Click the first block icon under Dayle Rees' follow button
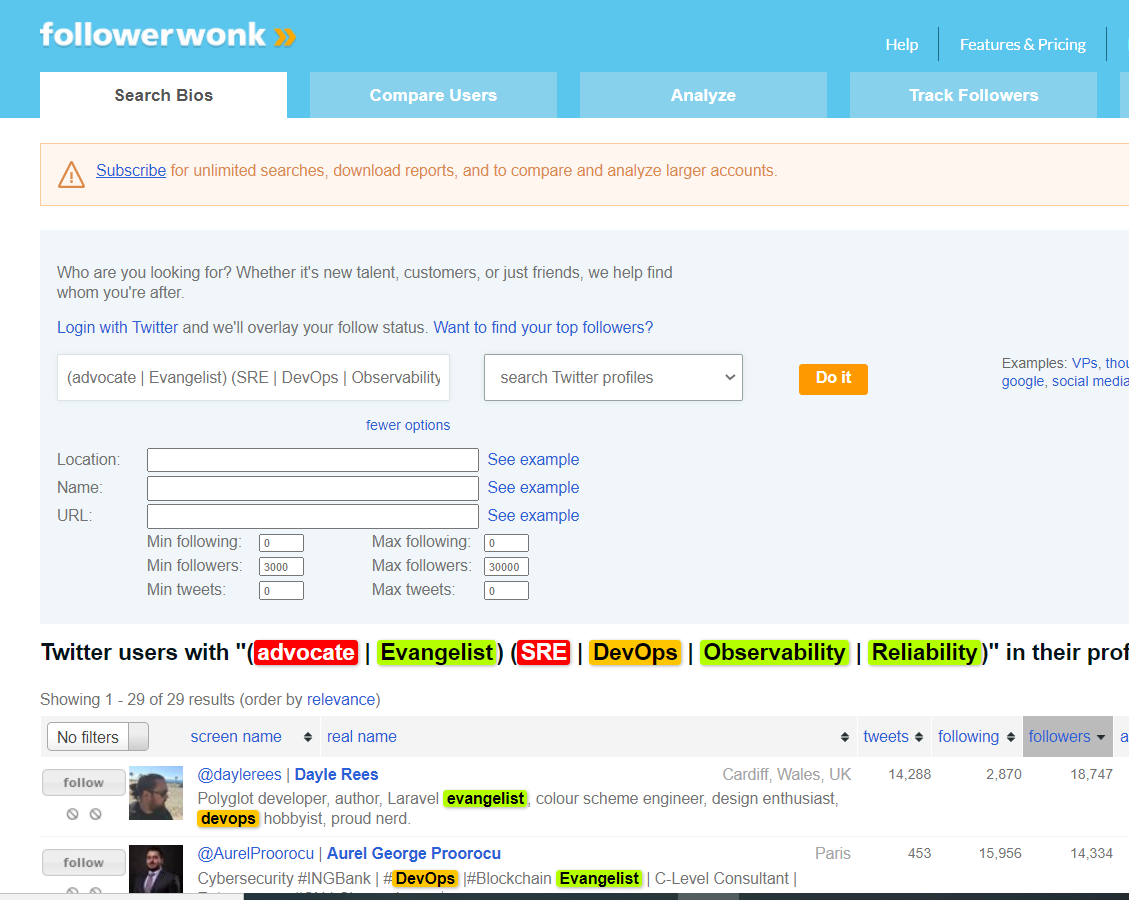 [72, 814]
